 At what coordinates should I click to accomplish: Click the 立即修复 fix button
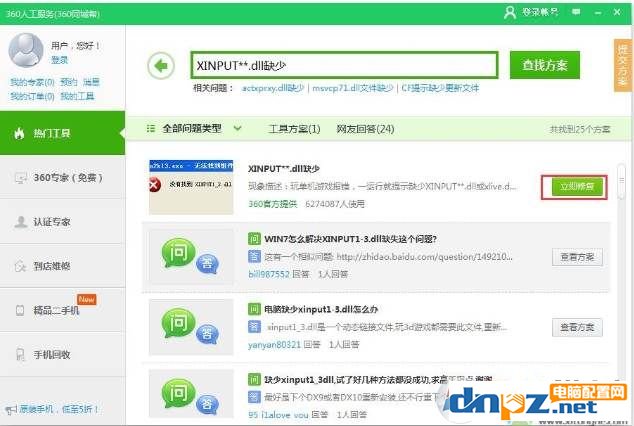577,187
